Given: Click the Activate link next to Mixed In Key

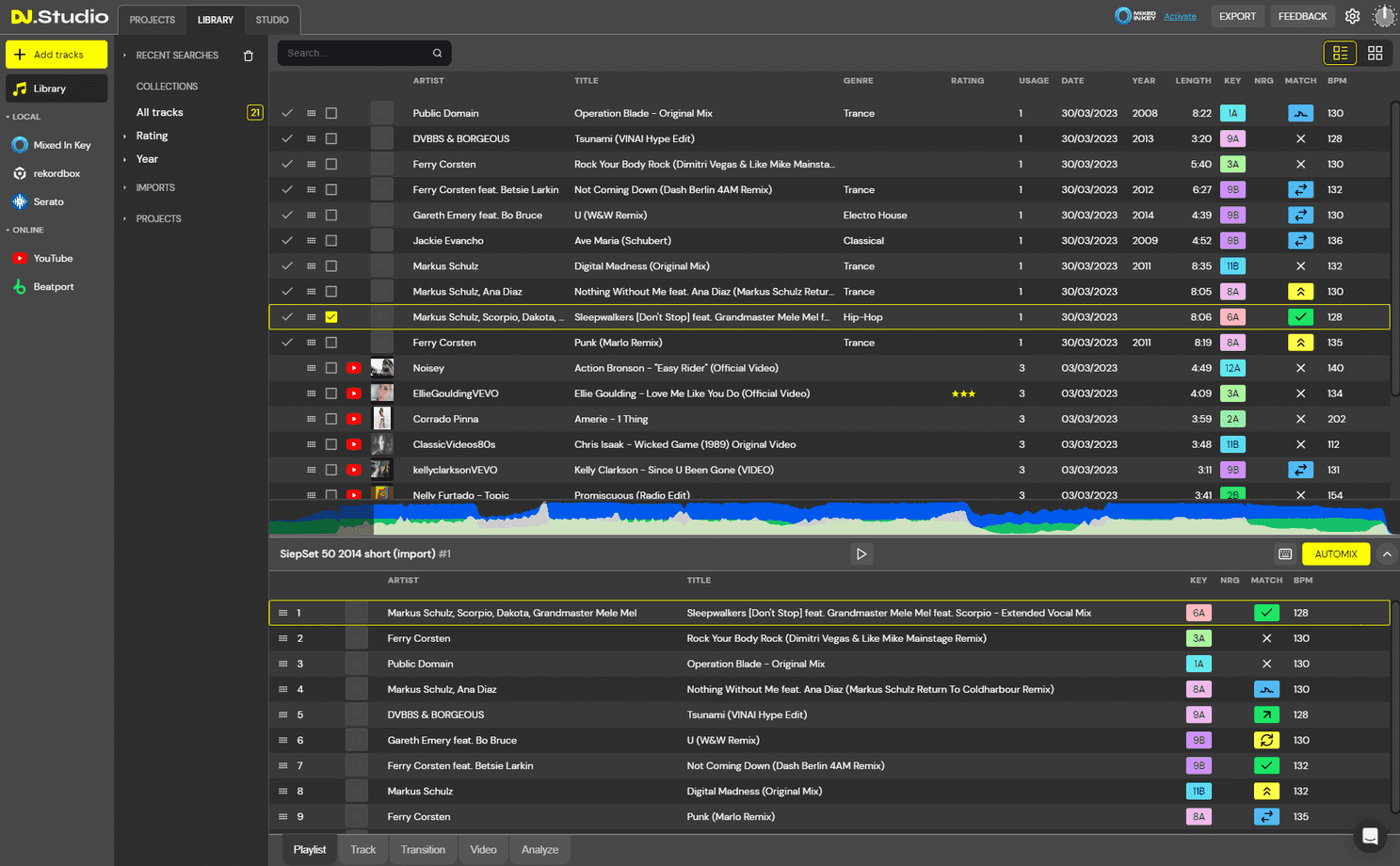Looking at the screenshot, I should click(x=1180, y=16).
